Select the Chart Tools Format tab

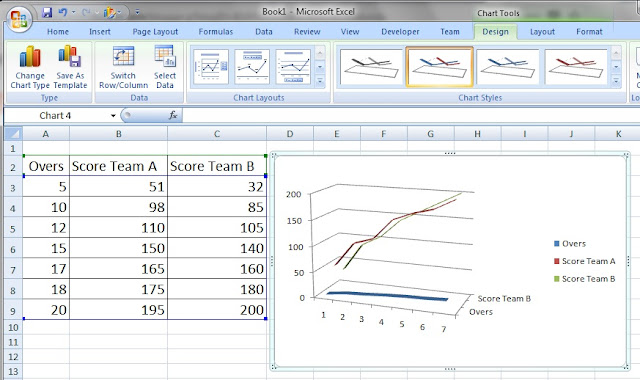coord(589,32)
